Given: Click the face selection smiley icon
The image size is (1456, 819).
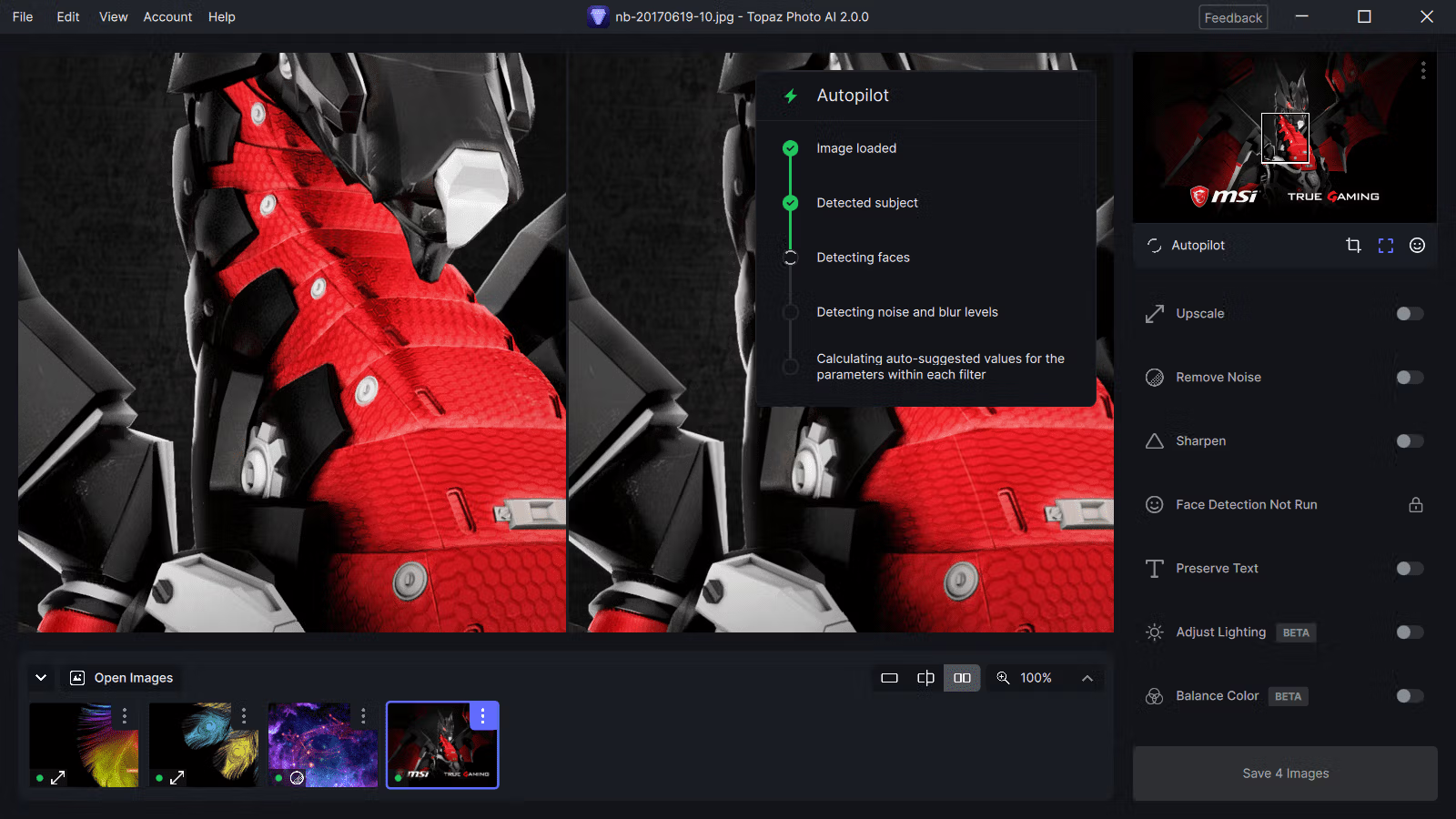Looking at the screenshot, I should point(1417,245).
